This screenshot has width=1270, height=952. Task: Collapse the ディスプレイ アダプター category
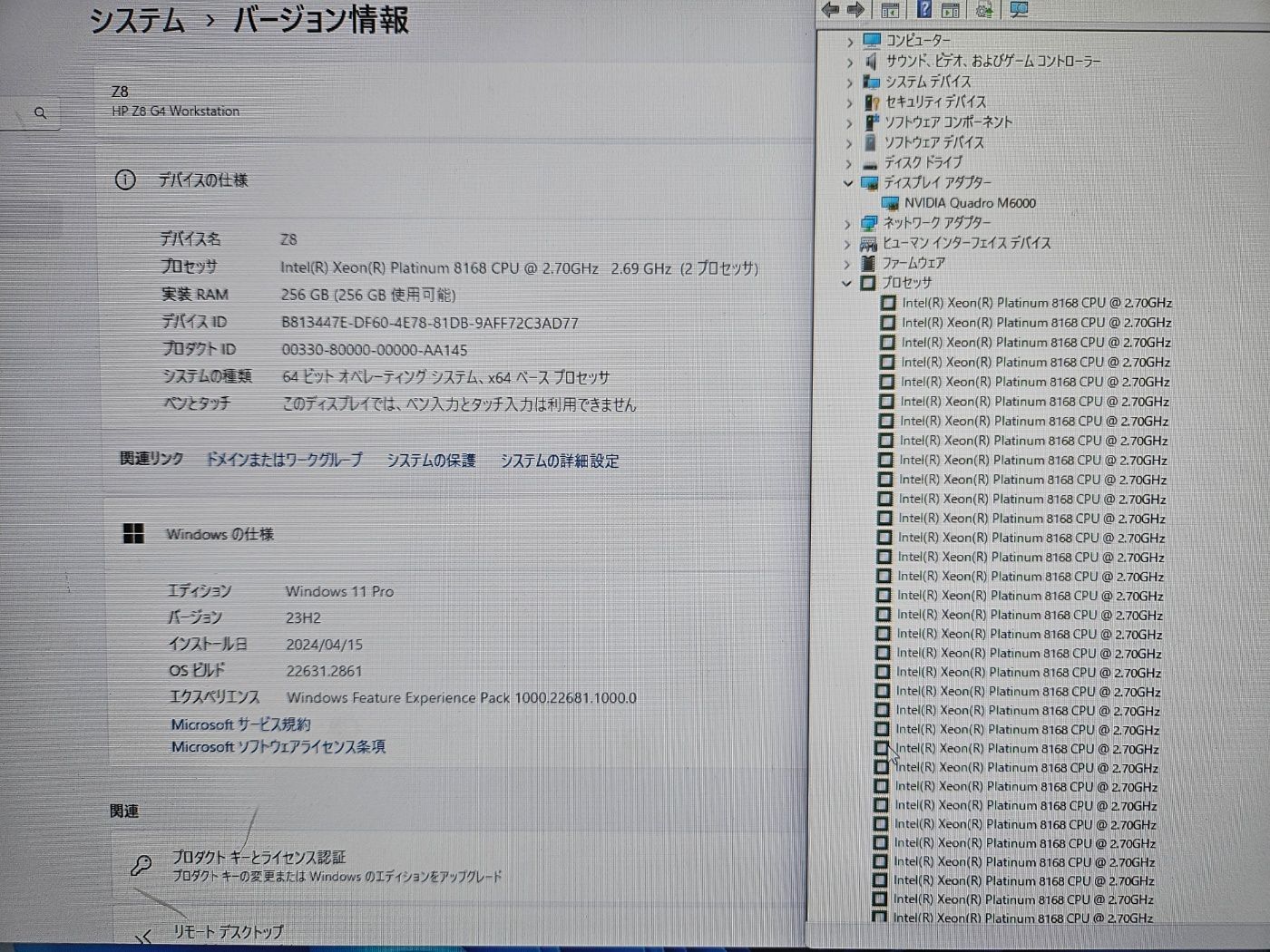848,182
